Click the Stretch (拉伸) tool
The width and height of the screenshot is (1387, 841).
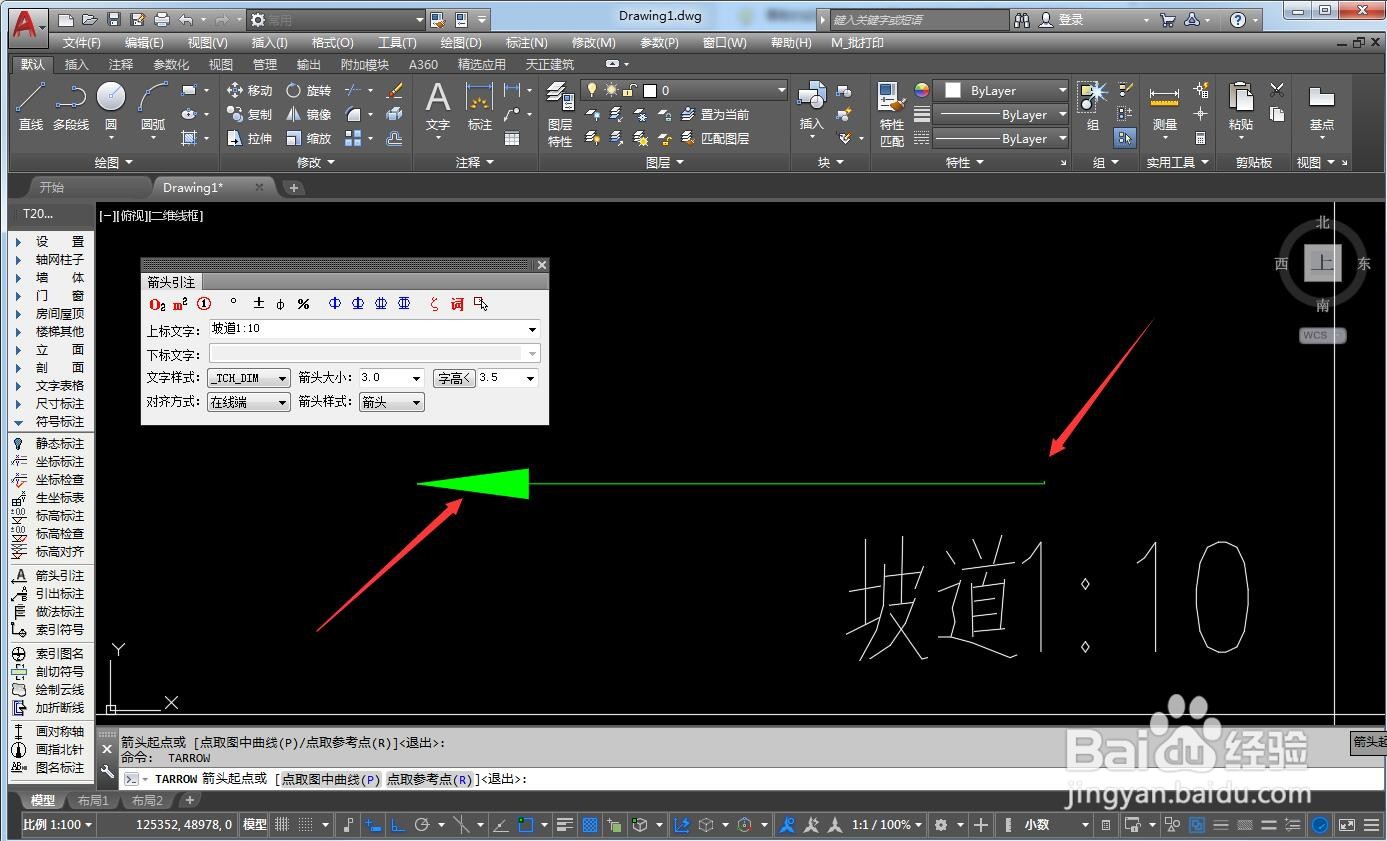250,138
